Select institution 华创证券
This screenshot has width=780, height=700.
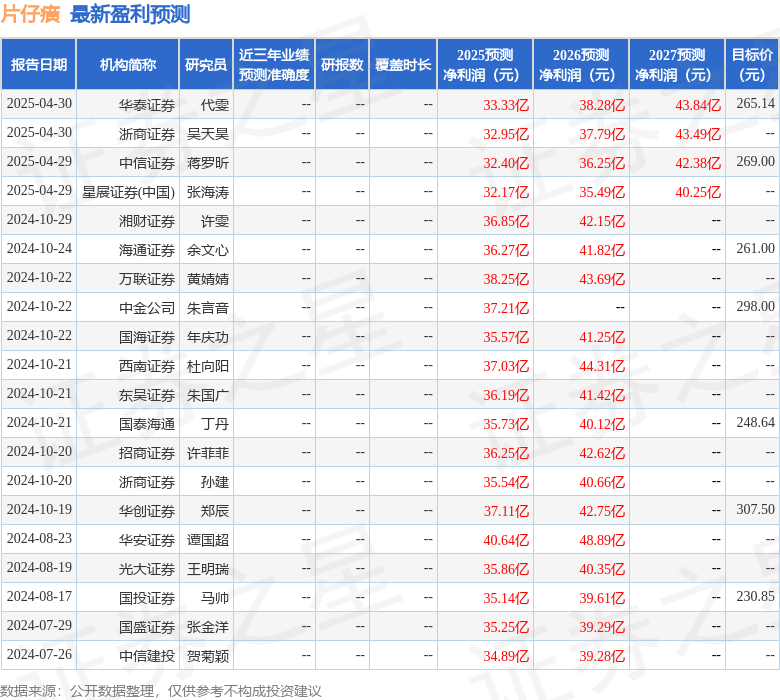point(147,511)
